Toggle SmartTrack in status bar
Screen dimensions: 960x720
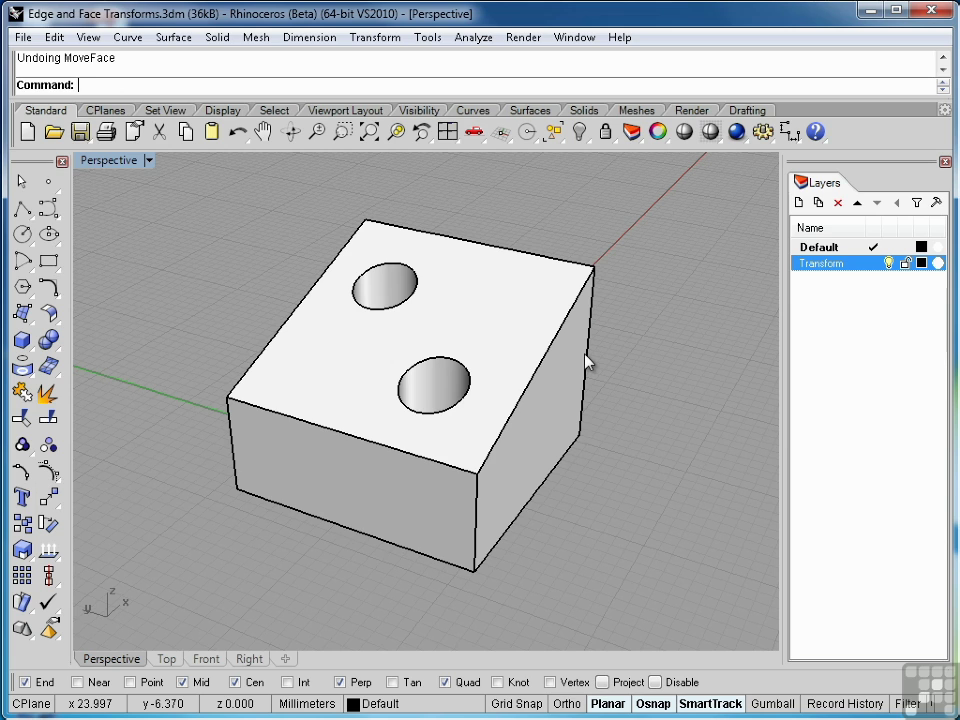coord(710,704)
